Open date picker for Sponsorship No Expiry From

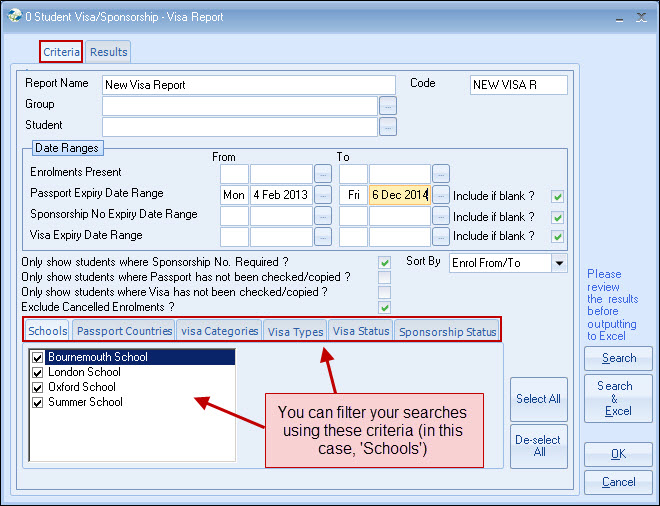coord(322,215)
